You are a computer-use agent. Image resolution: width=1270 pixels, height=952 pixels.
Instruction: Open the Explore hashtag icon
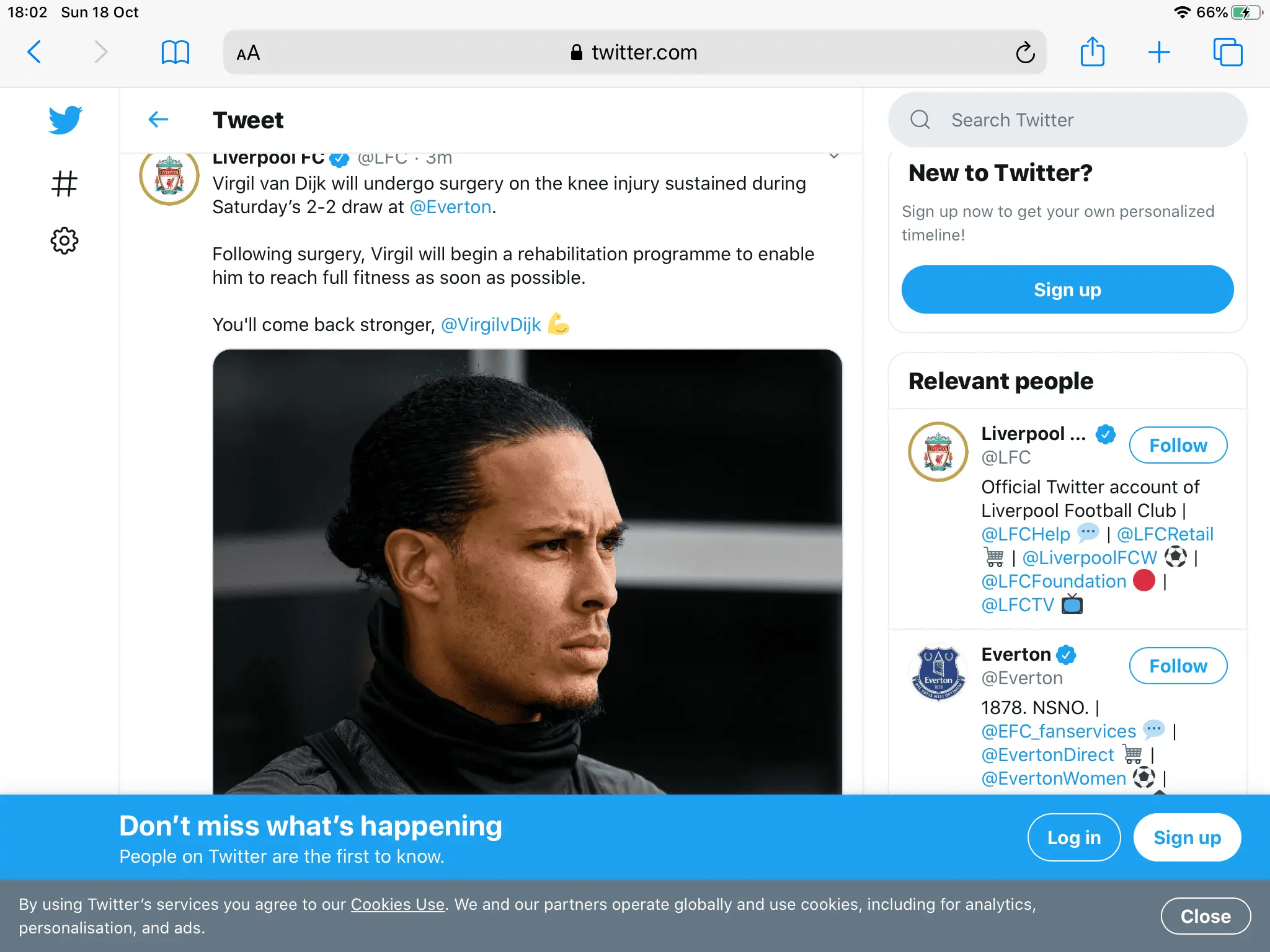[x=64, y=183]
